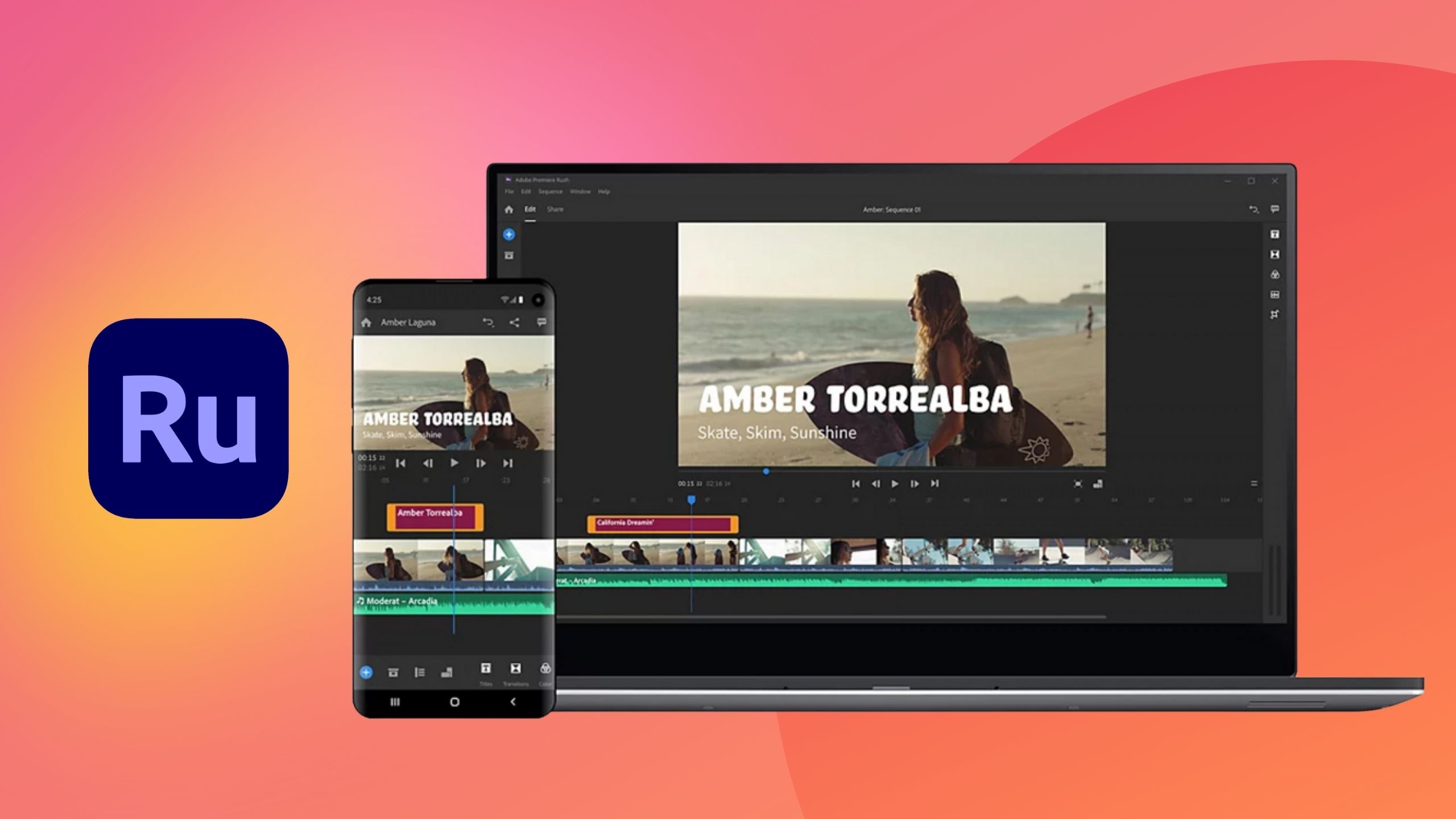Tap the Control Tracks list icon on the phone
Image resolution: width=1456 pixels, height=819 pixels.
(x=420, y=672)
